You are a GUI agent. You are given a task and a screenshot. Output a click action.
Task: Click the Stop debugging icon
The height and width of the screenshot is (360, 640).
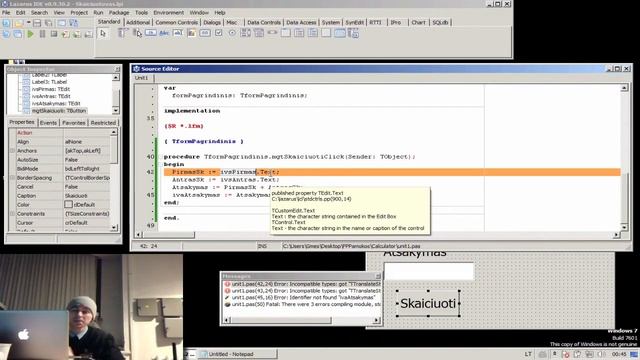point(53,34)
